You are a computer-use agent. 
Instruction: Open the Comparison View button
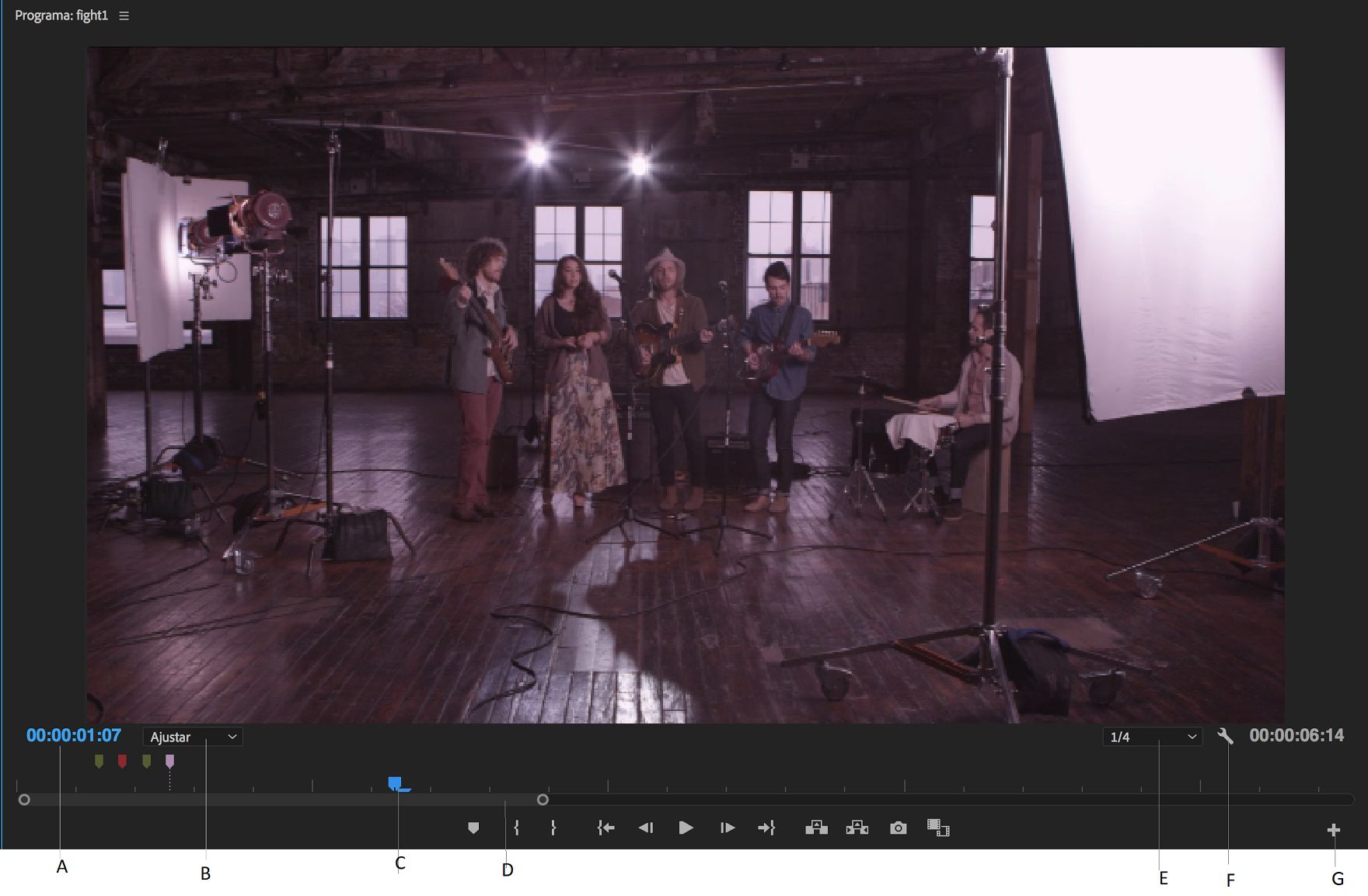click(938, 828)
